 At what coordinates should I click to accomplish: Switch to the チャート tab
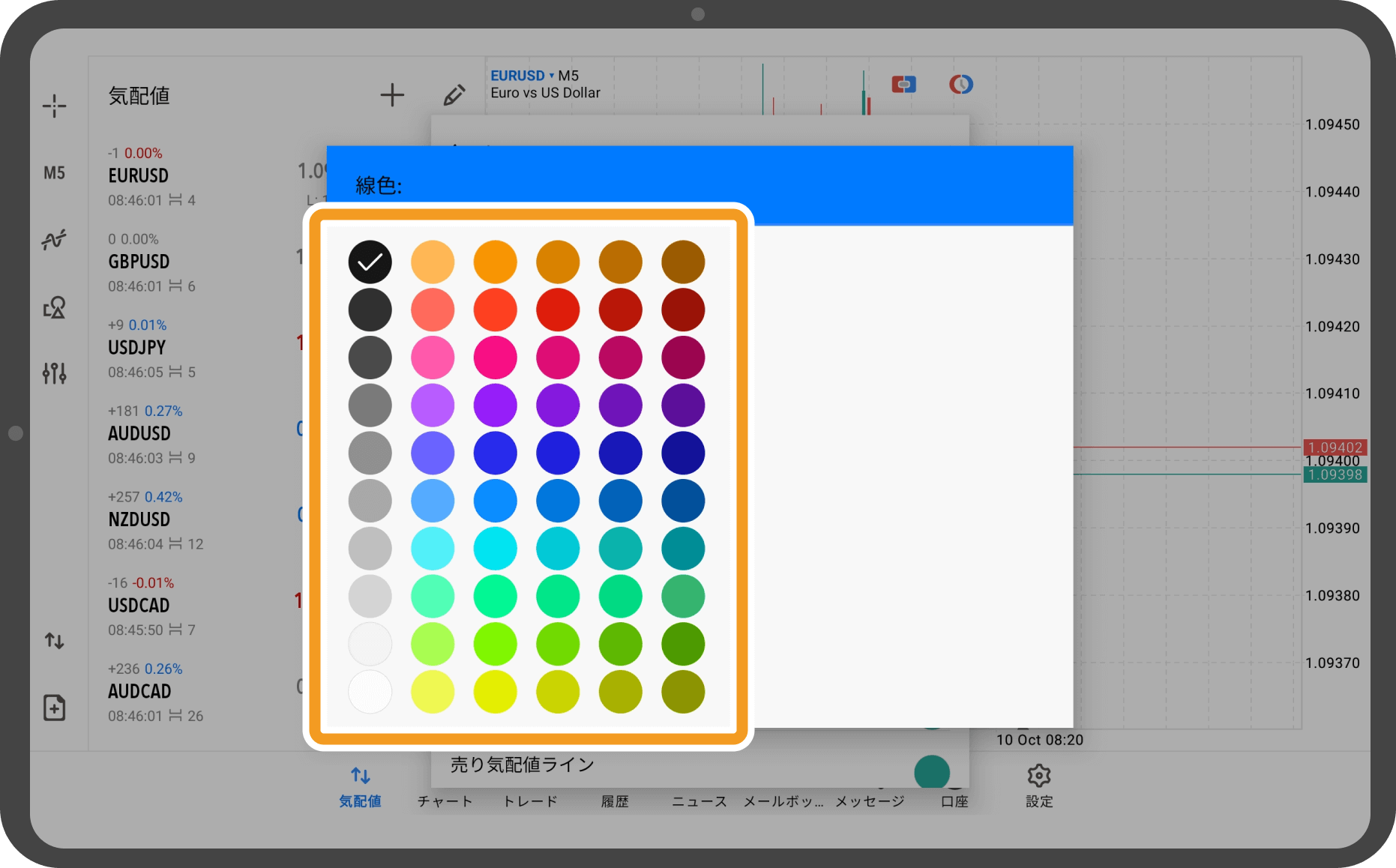[x=445, y=801]
